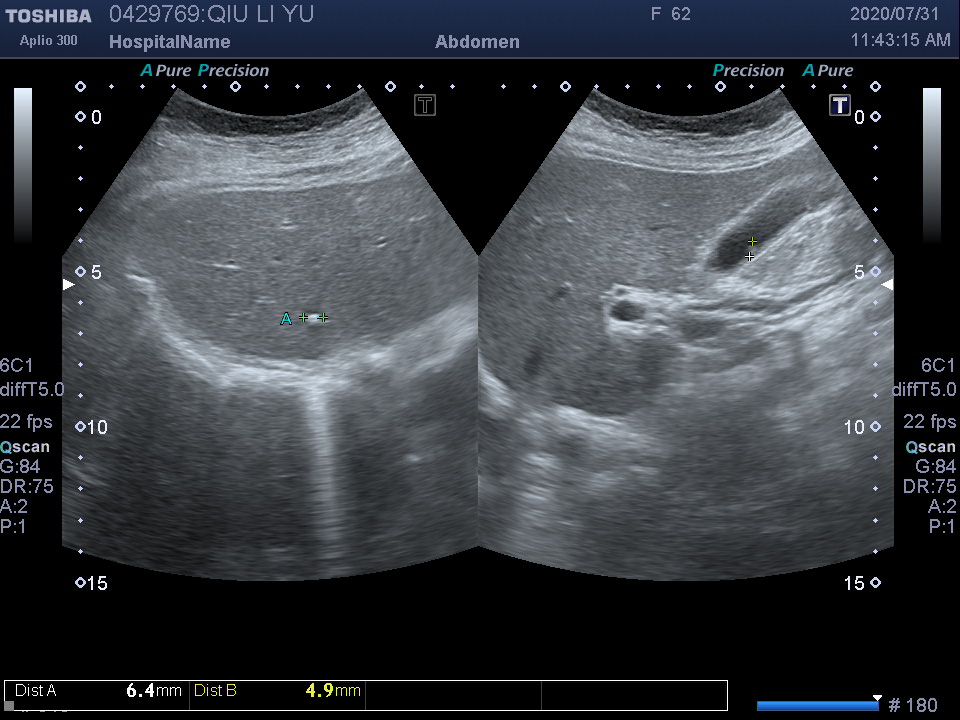Click the right grayscale bar
This screenshot has height=720, width=960.
click(931, 165)
